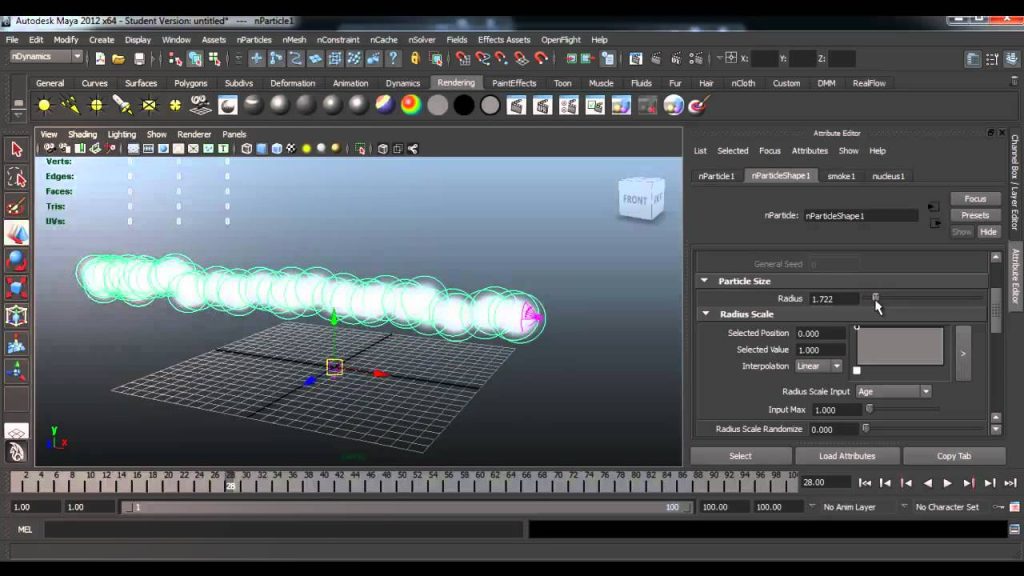Click the current frame field 28.00
Screen dimensions: 1024x576
[825, 483]
